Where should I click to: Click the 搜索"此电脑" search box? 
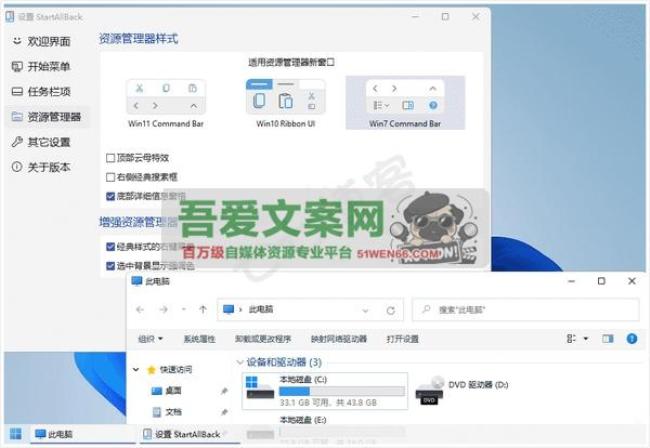click(526, 310)
